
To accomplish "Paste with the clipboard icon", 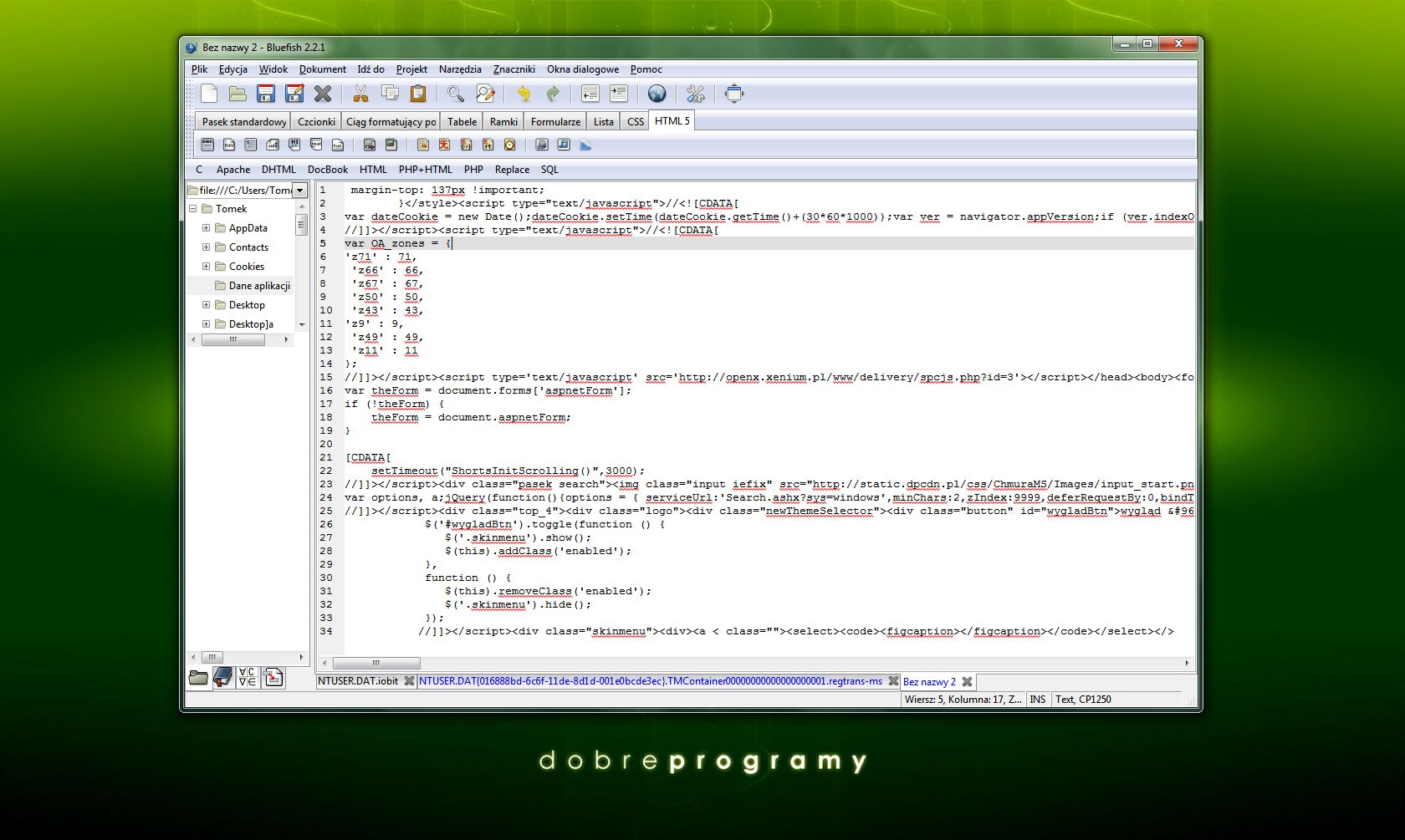I will 418,94.
